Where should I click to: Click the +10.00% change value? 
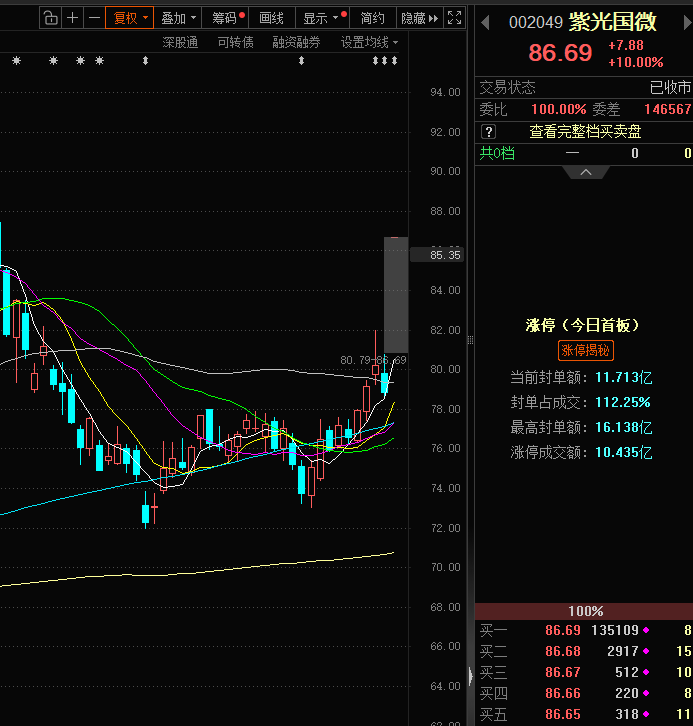[x=636, y=62]
